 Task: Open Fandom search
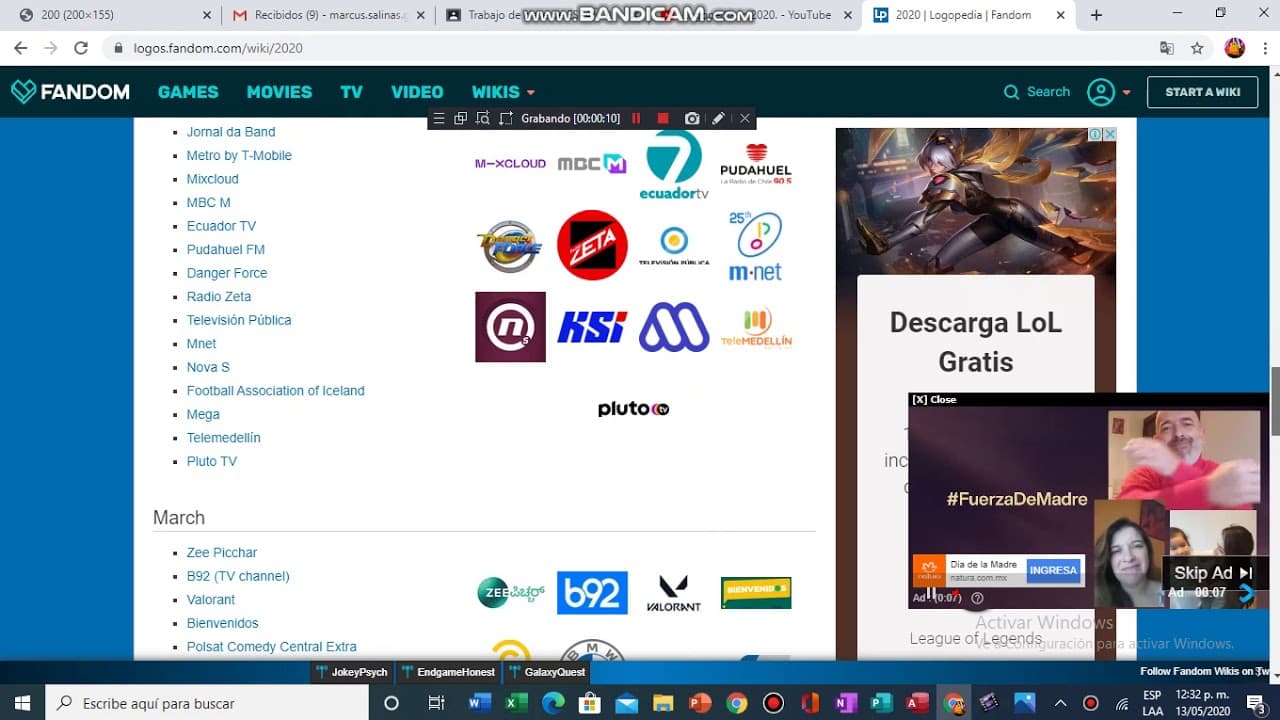(1037, 92)
